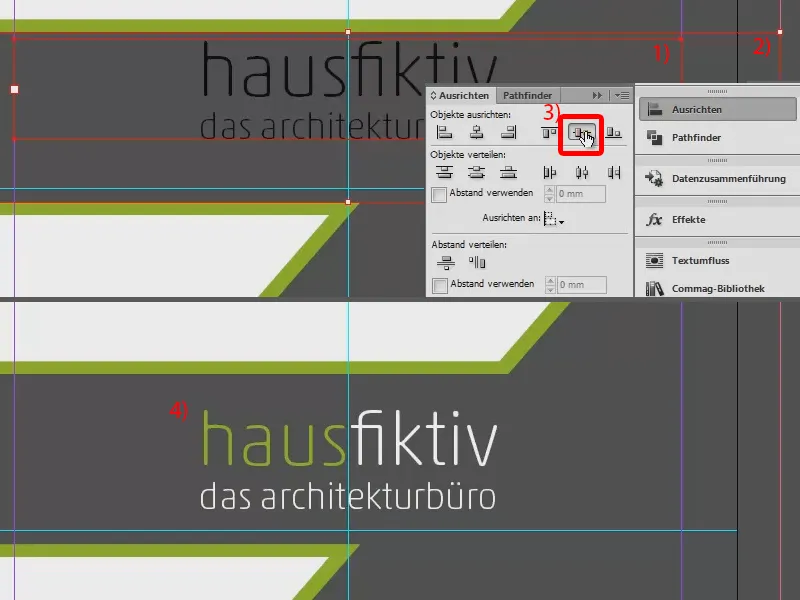This screenshot has width=800, height=600.
Task: Open the Ausrichten panel from dock label
Action: [x=696, y=109]
